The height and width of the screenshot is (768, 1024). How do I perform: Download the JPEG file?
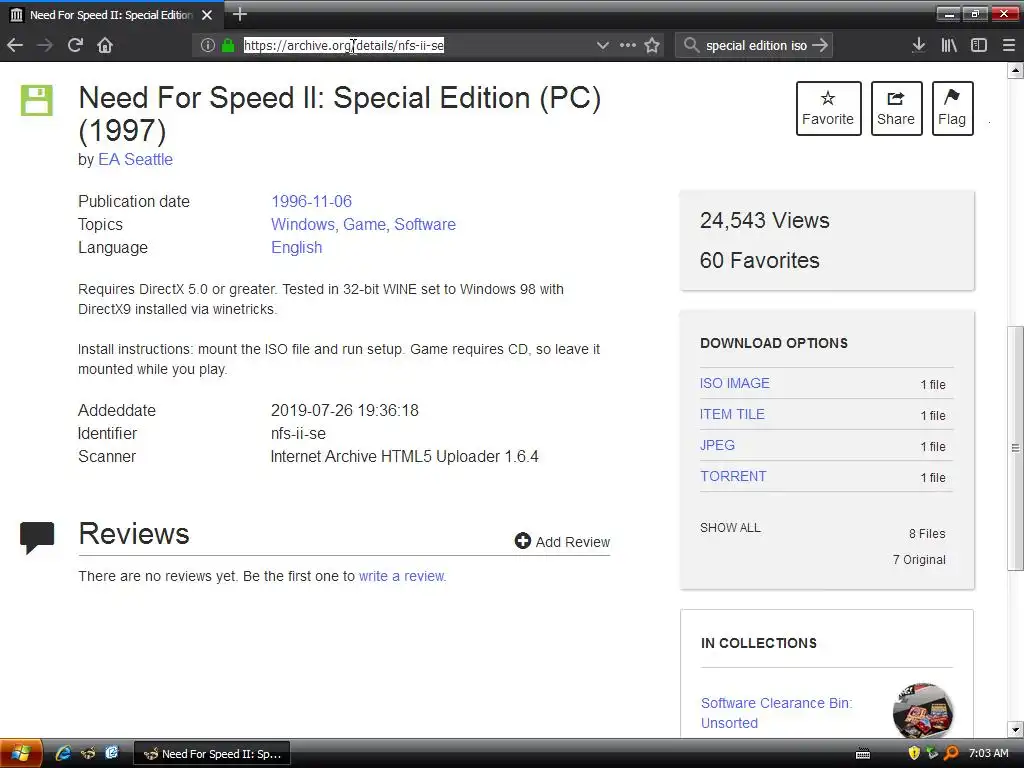point(717,445)
